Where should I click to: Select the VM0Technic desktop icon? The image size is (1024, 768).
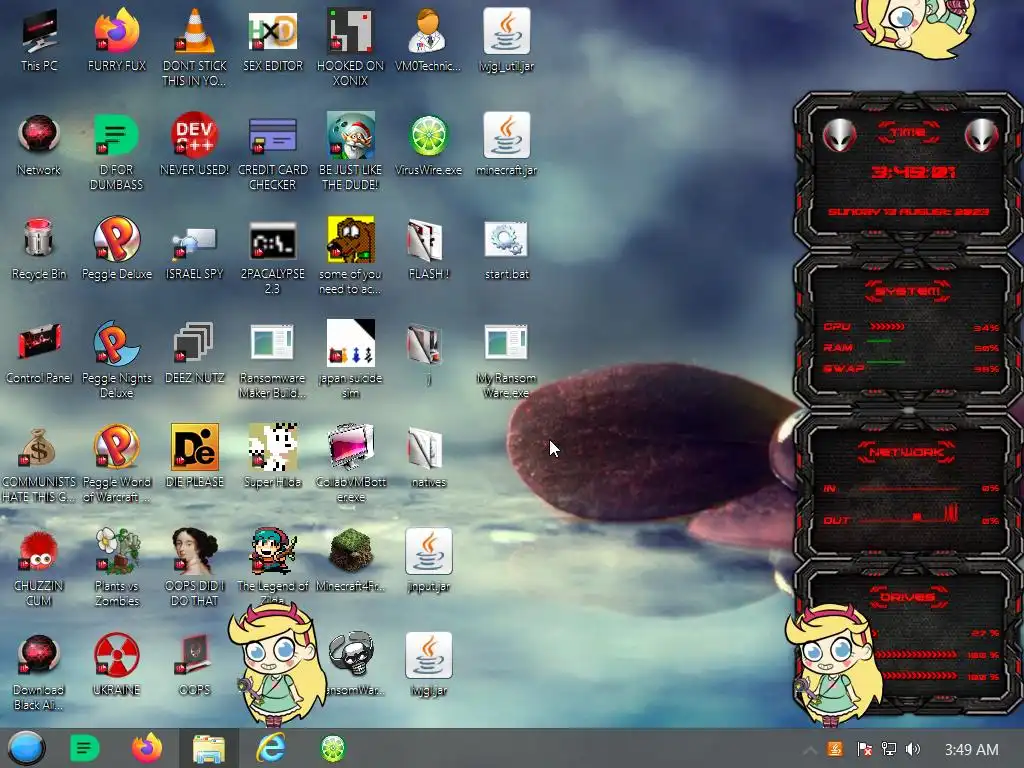tap(428, 31)
